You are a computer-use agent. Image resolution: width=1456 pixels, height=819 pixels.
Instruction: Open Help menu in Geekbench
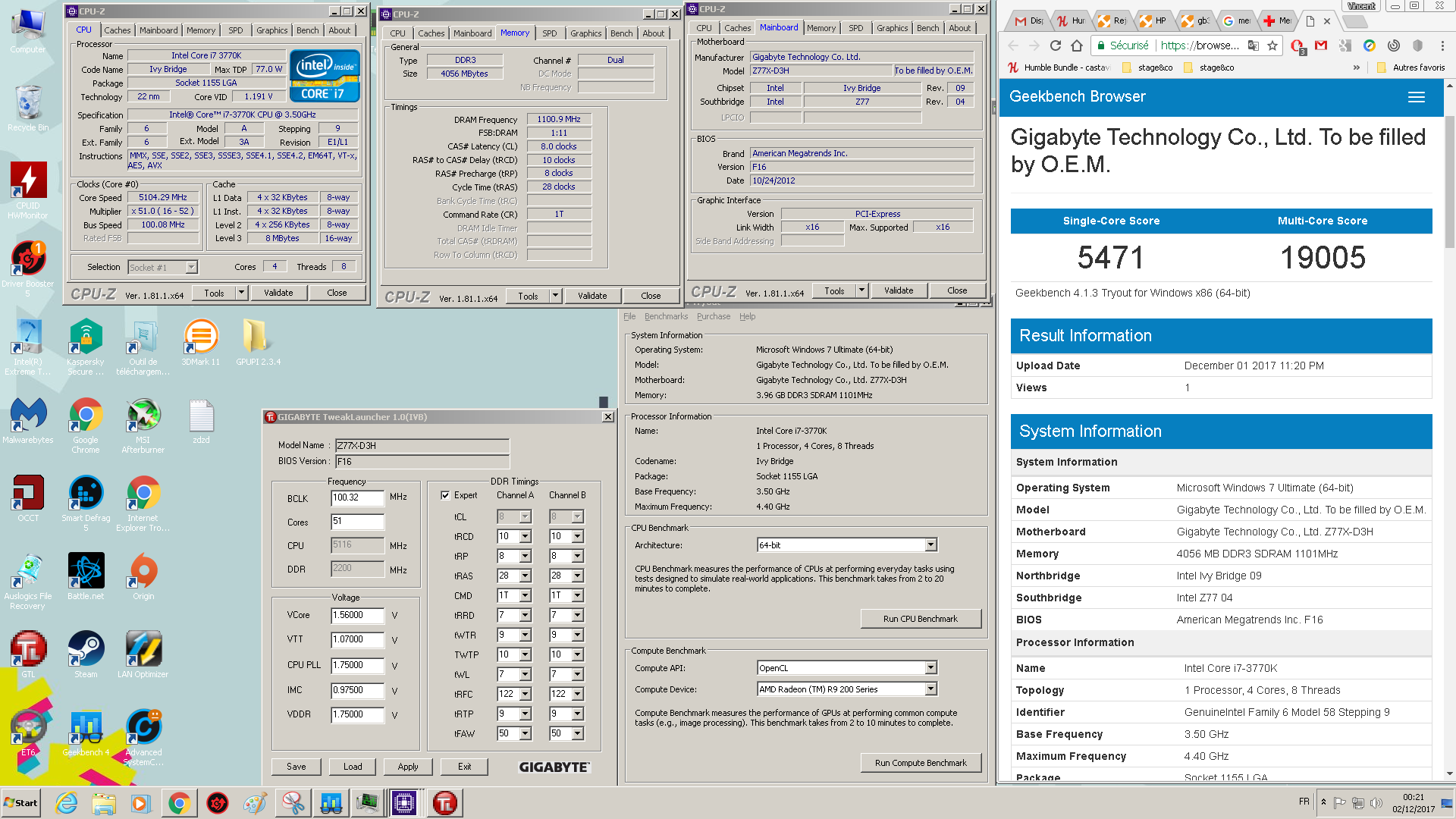coord(747,316)
